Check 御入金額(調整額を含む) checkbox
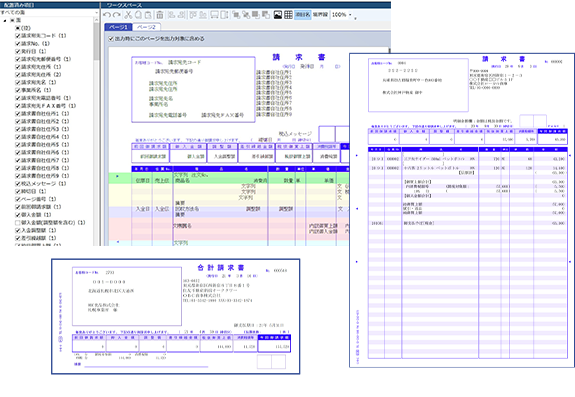 click(x=17, y=223)
